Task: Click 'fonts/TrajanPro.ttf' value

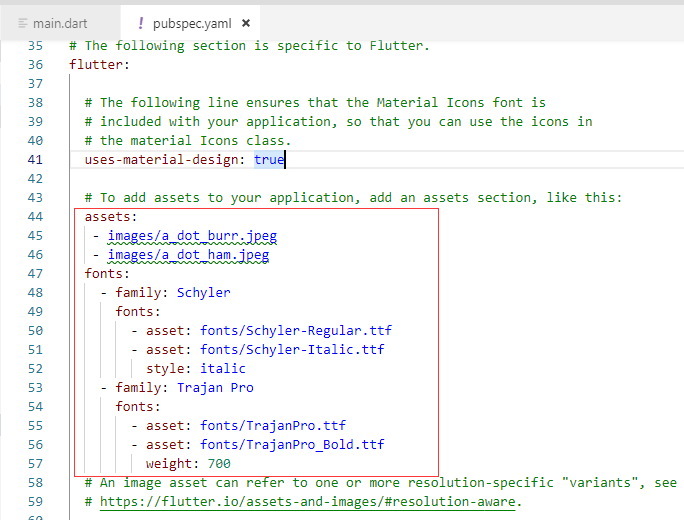Action: pos(273,426)
